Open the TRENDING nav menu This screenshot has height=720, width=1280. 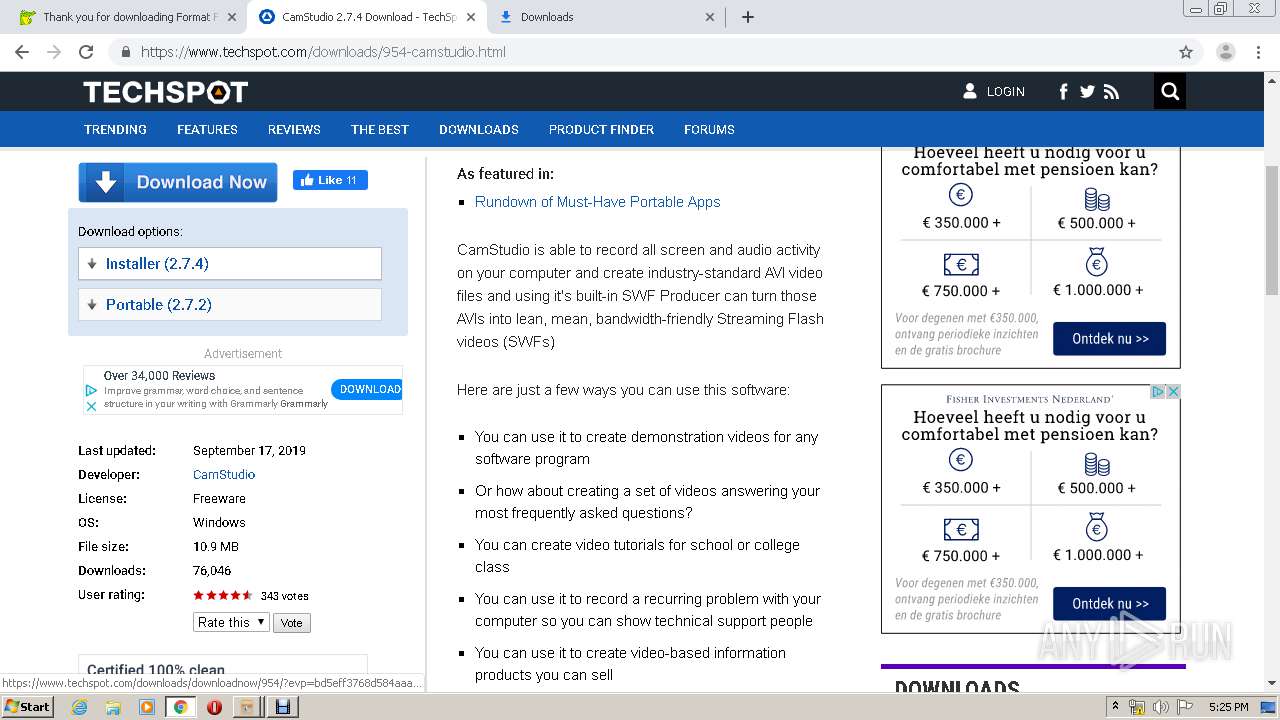tap(115, 129)
